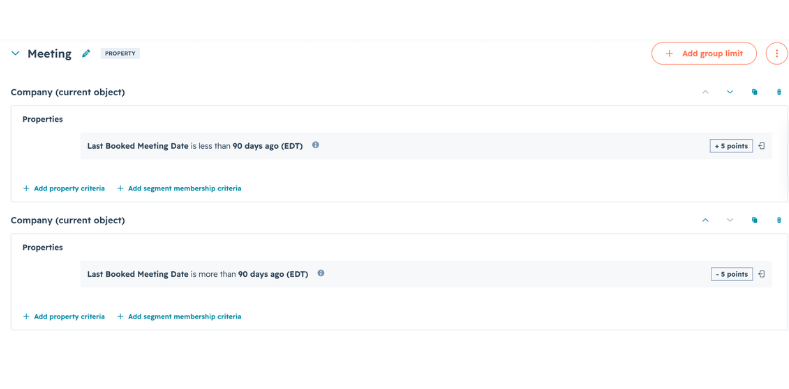
Task: Move second Company criteria block down
Action: (730, 220)
